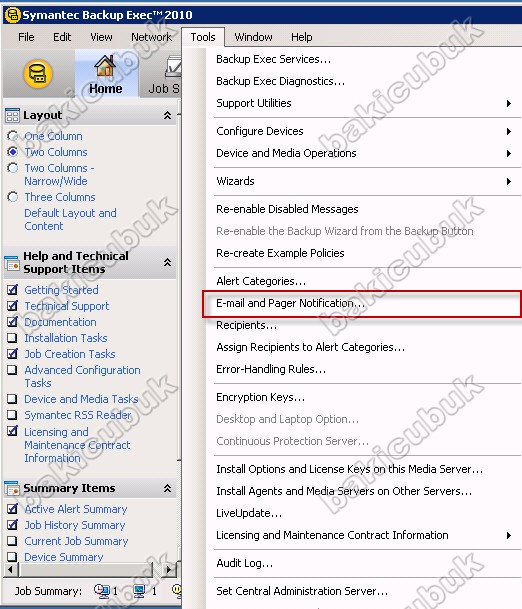The height and width of the screenshot is (609, 522).
Task: Click the Layout panel icon
Action: 12,115
